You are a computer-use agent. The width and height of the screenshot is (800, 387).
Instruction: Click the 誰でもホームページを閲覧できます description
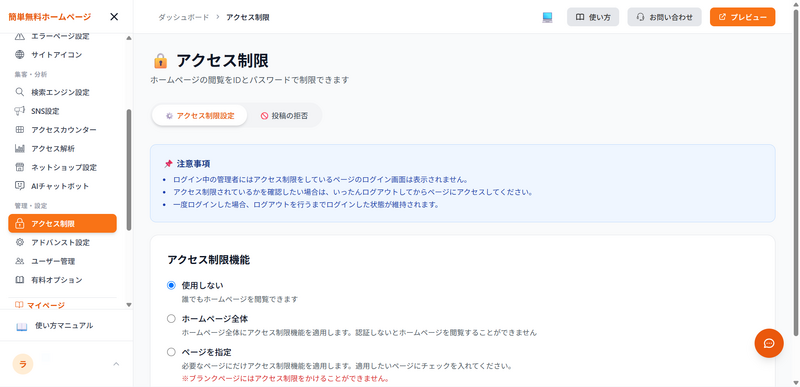240,299
